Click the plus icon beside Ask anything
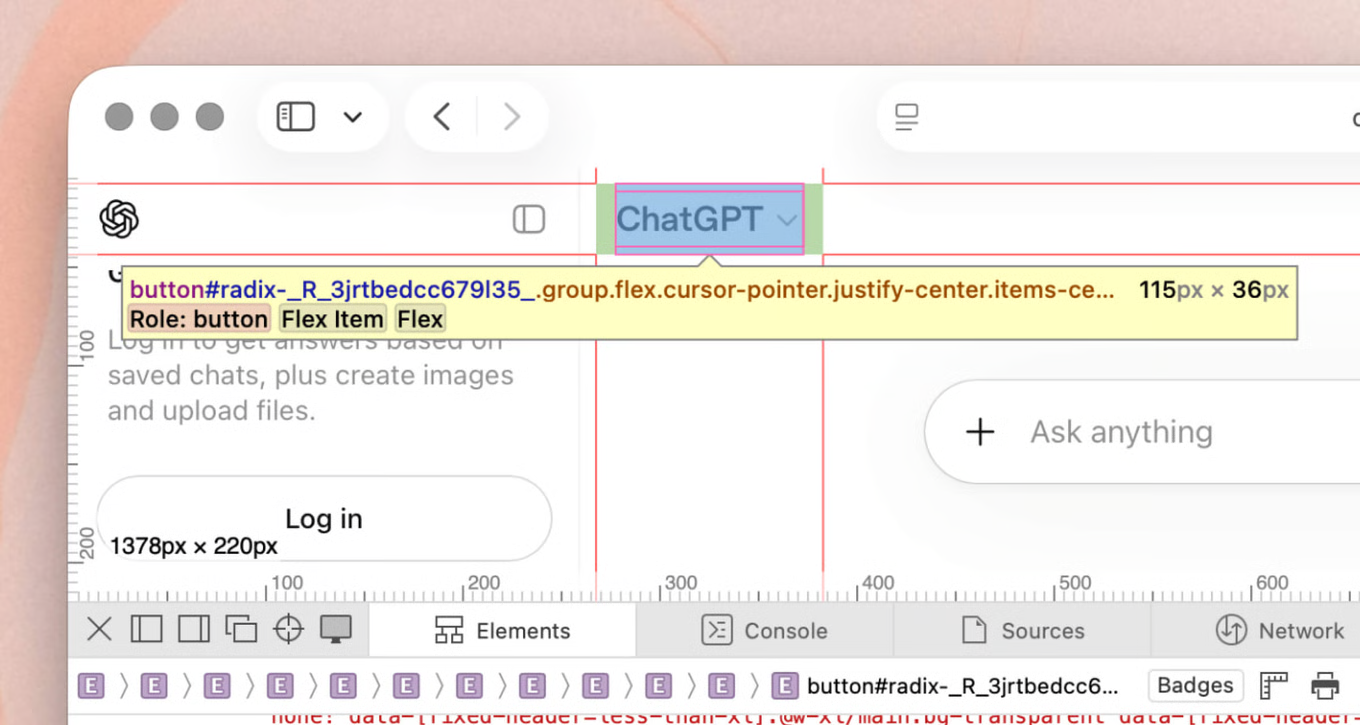This screenshot has height=725, width=1360. pyautogui.click(x=980, y=432)
